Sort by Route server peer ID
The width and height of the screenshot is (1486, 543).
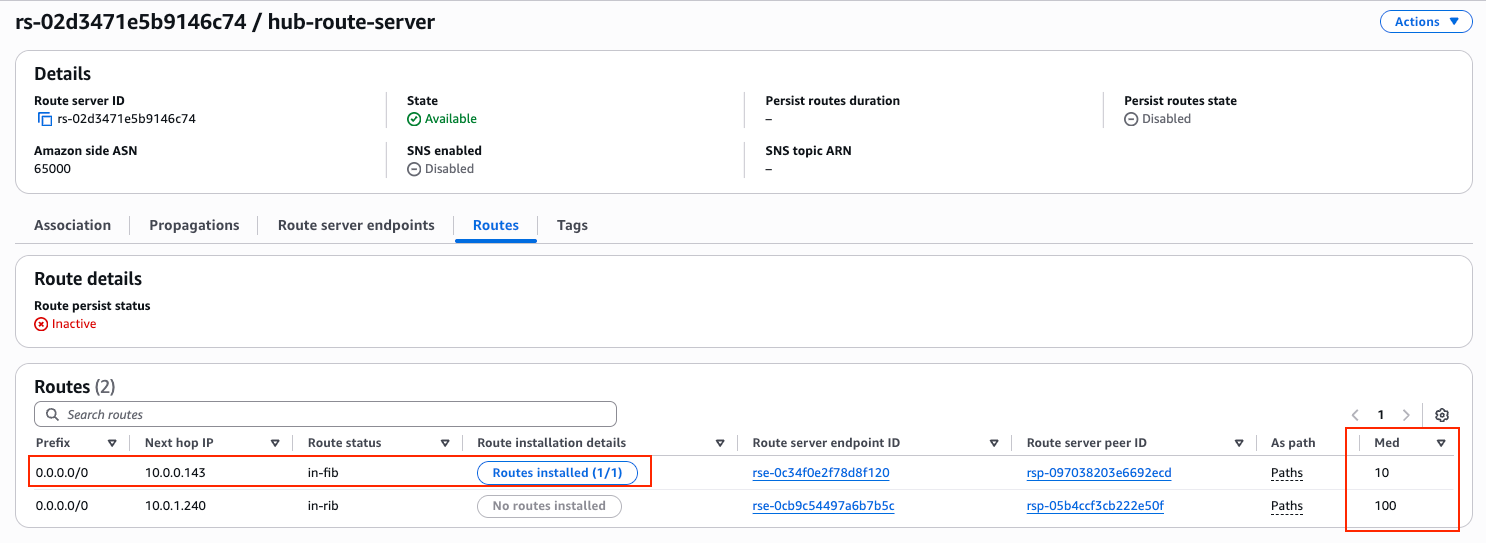coord(1239,443)
